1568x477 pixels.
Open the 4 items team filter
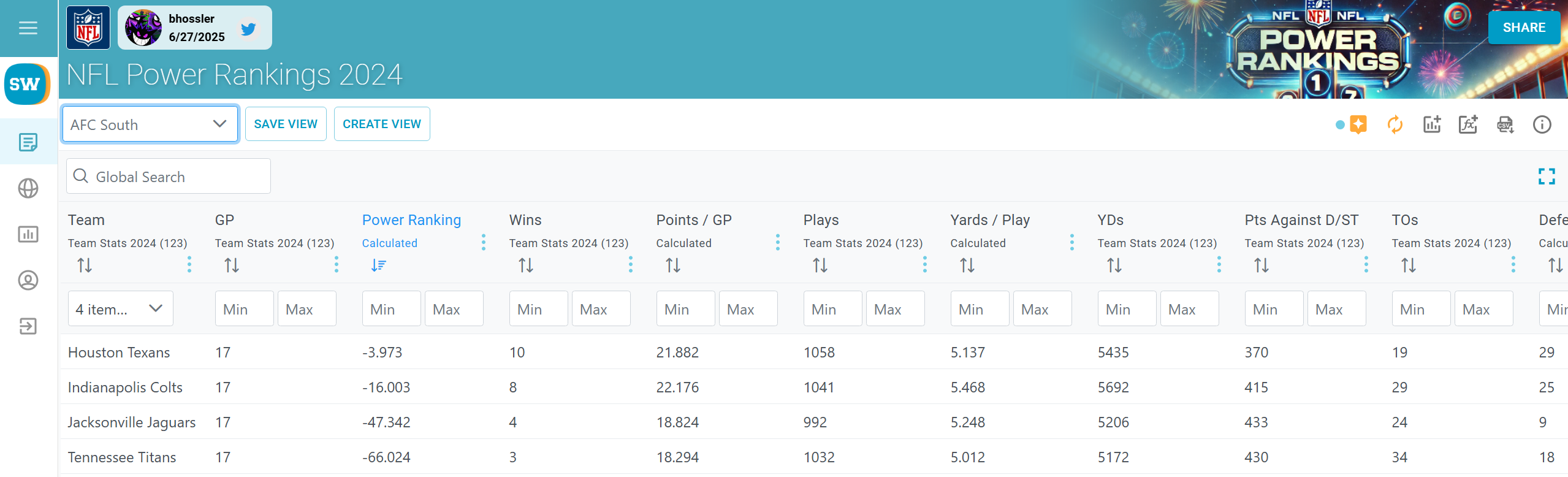point(120,308)
